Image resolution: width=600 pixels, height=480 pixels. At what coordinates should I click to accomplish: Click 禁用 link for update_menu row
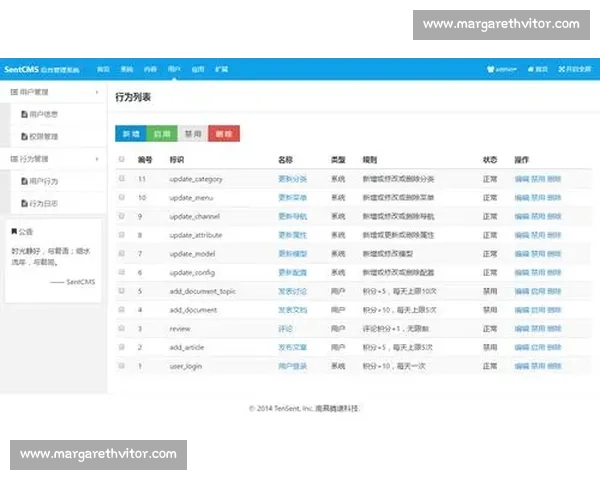click(538, 198)
